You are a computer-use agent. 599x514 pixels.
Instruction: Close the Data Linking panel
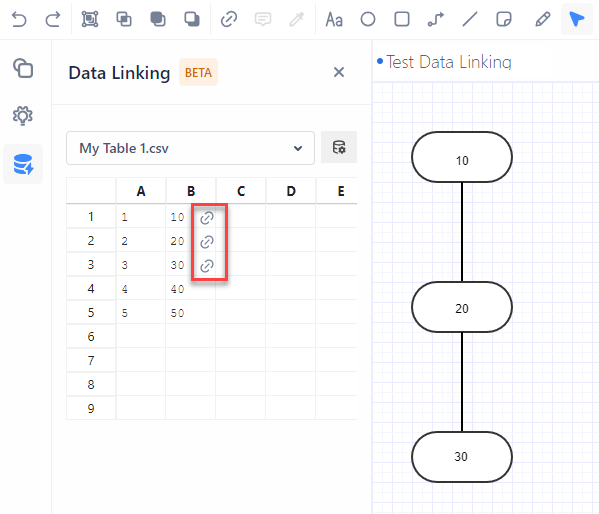point(338,72)
